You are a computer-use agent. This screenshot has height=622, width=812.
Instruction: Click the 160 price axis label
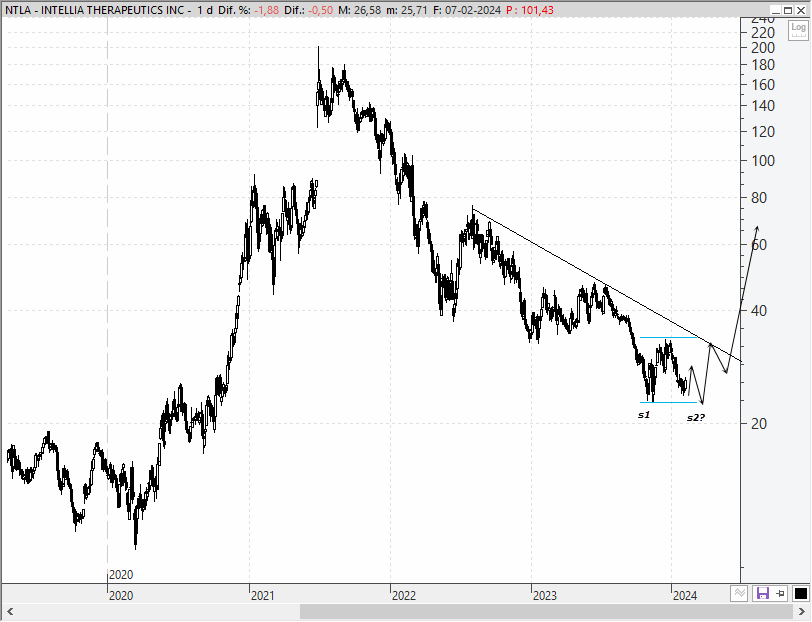763,85
